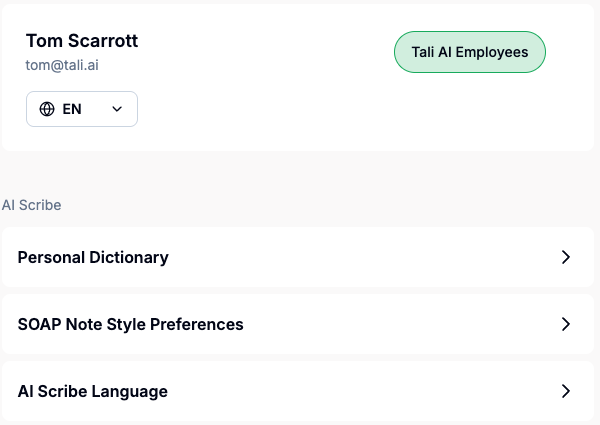Click the arrow icon for SOAP Note Style Preferences
Viewport: 600px width, 425px height.
[x=565, y=324]
